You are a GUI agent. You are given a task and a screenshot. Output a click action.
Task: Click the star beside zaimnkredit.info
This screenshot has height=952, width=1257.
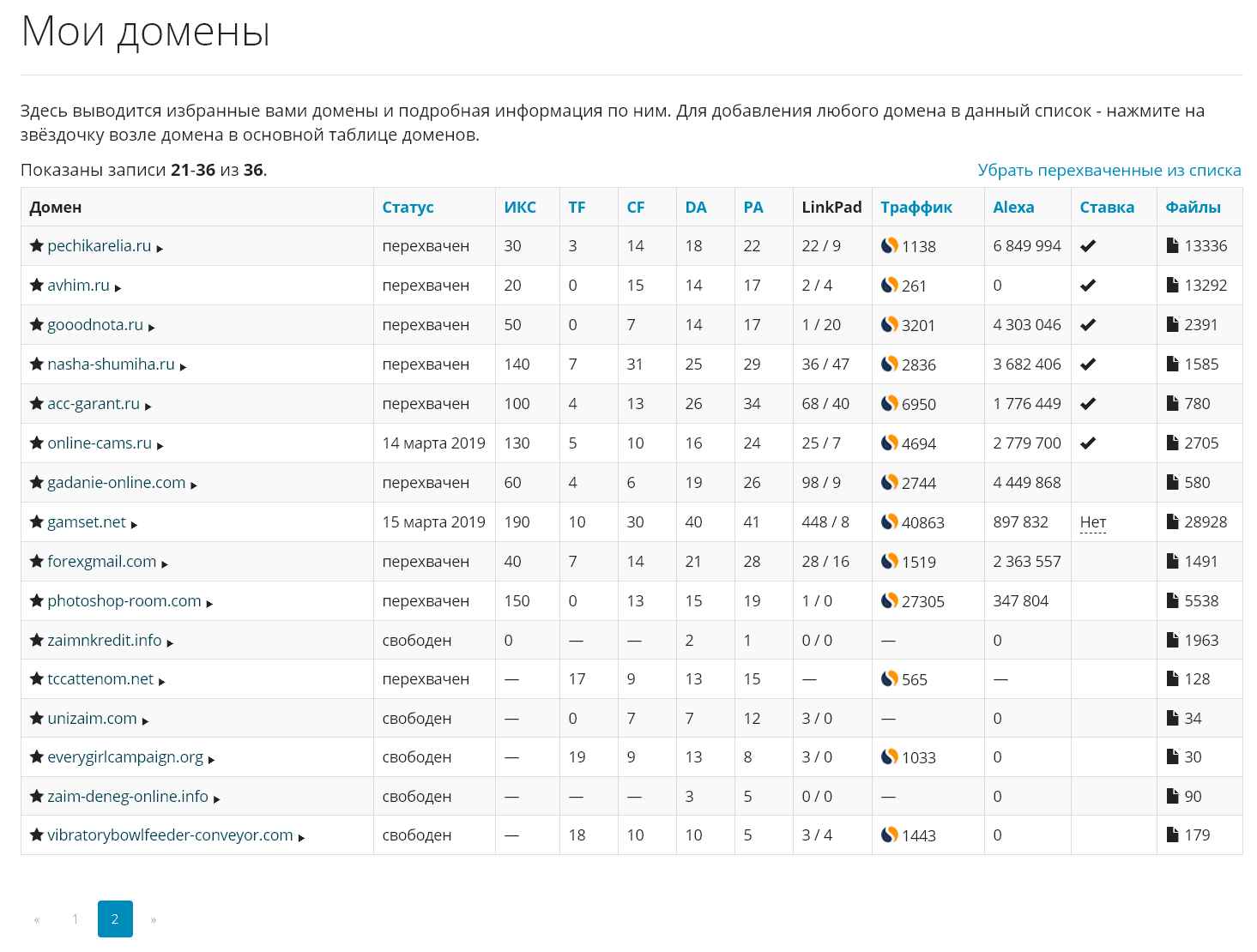point(37,641)
